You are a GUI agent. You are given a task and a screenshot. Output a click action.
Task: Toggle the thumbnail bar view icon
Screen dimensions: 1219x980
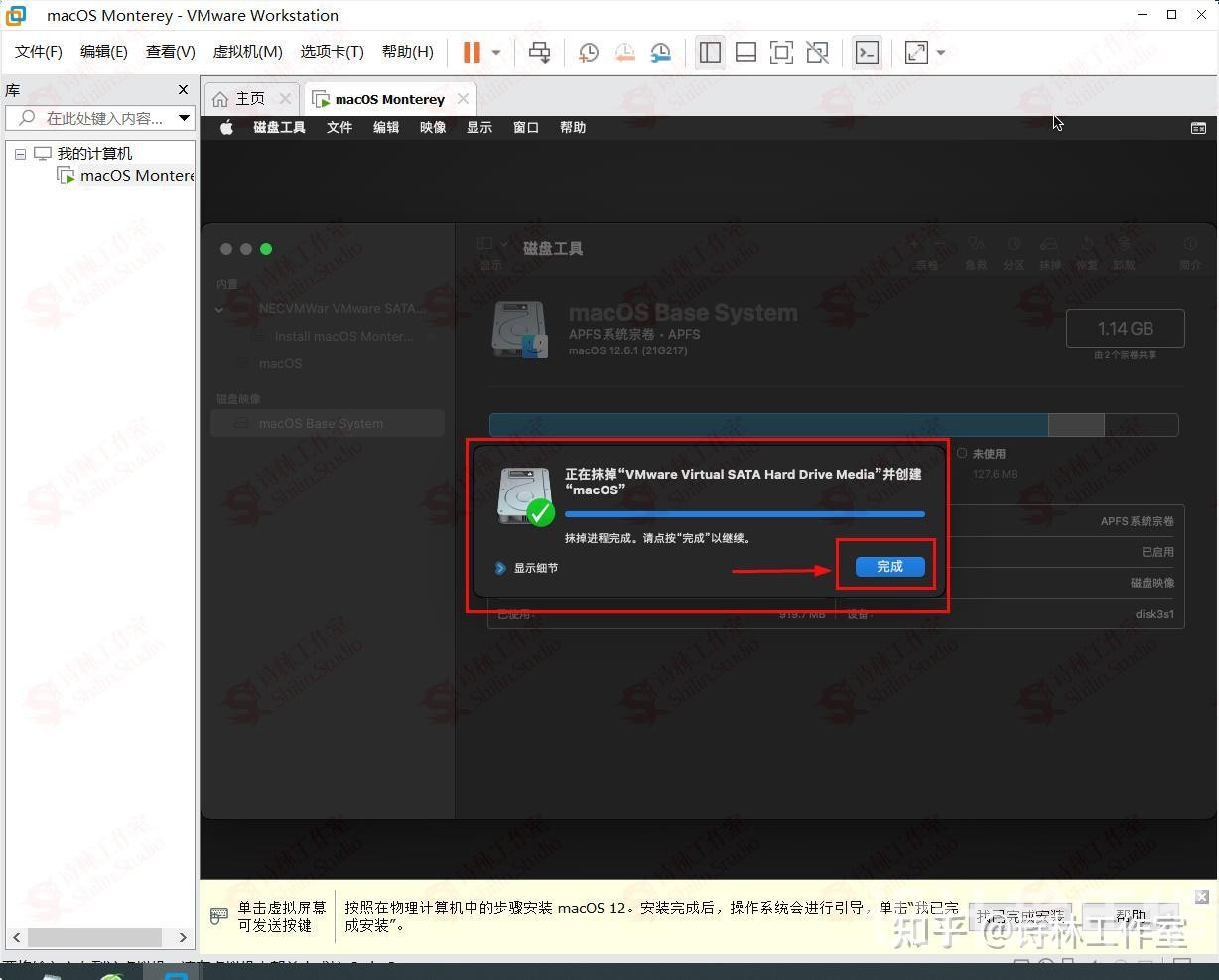click(x=745, y=52)
